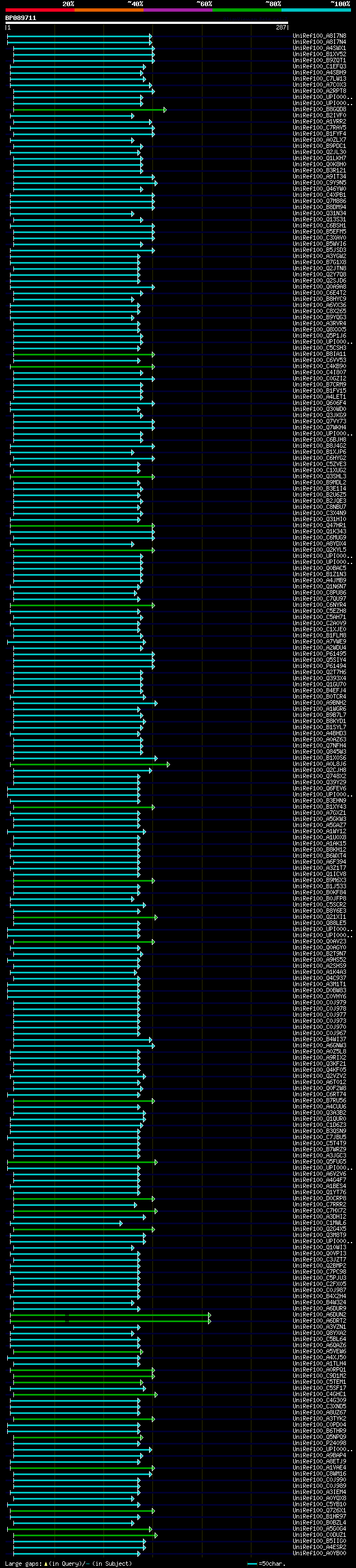Open hit UniRef100_A6DRT2
Image resolution: width=356 pixels, height=1568 pixels.
pos(319,1321)
